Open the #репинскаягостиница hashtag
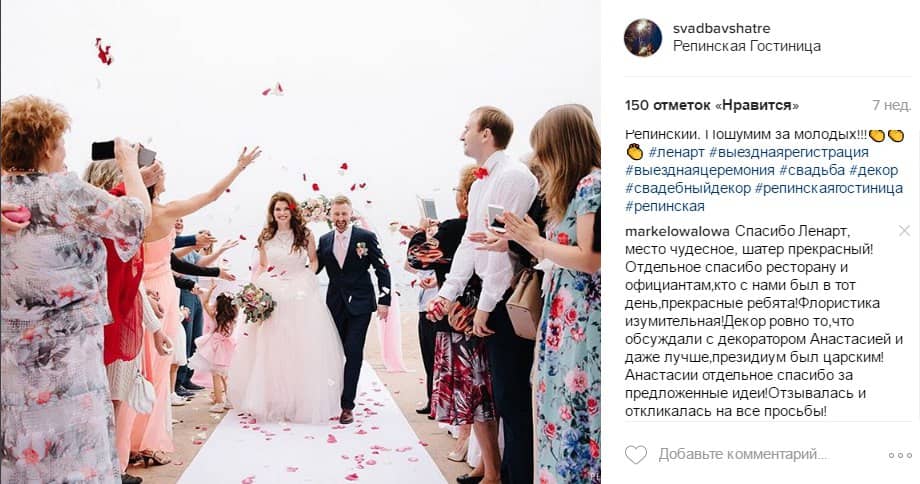This screenshot has width=920, height=484. point(828,188)
